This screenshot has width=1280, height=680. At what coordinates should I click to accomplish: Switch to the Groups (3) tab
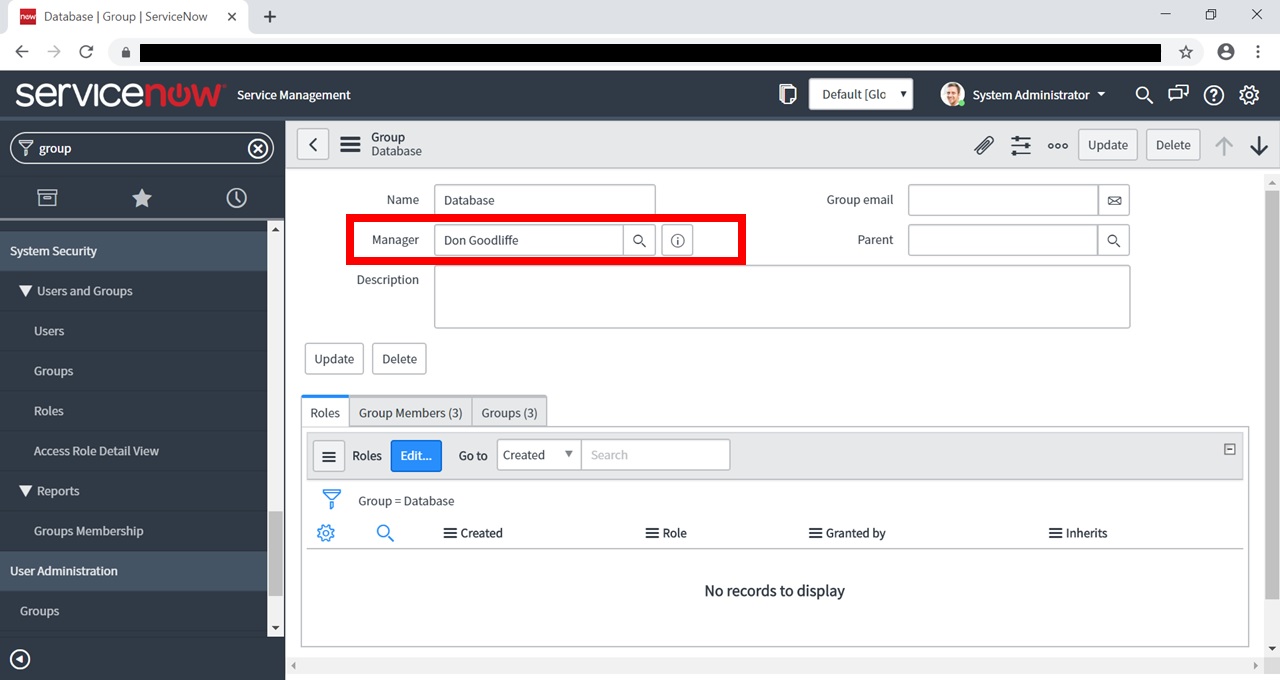click(509, 412)
